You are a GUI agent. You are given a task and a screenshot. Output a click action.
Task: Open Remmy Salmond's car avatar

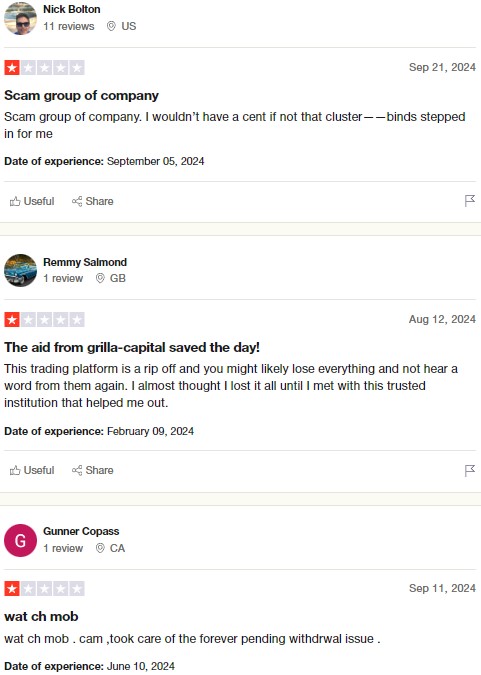tap(20, 270)
